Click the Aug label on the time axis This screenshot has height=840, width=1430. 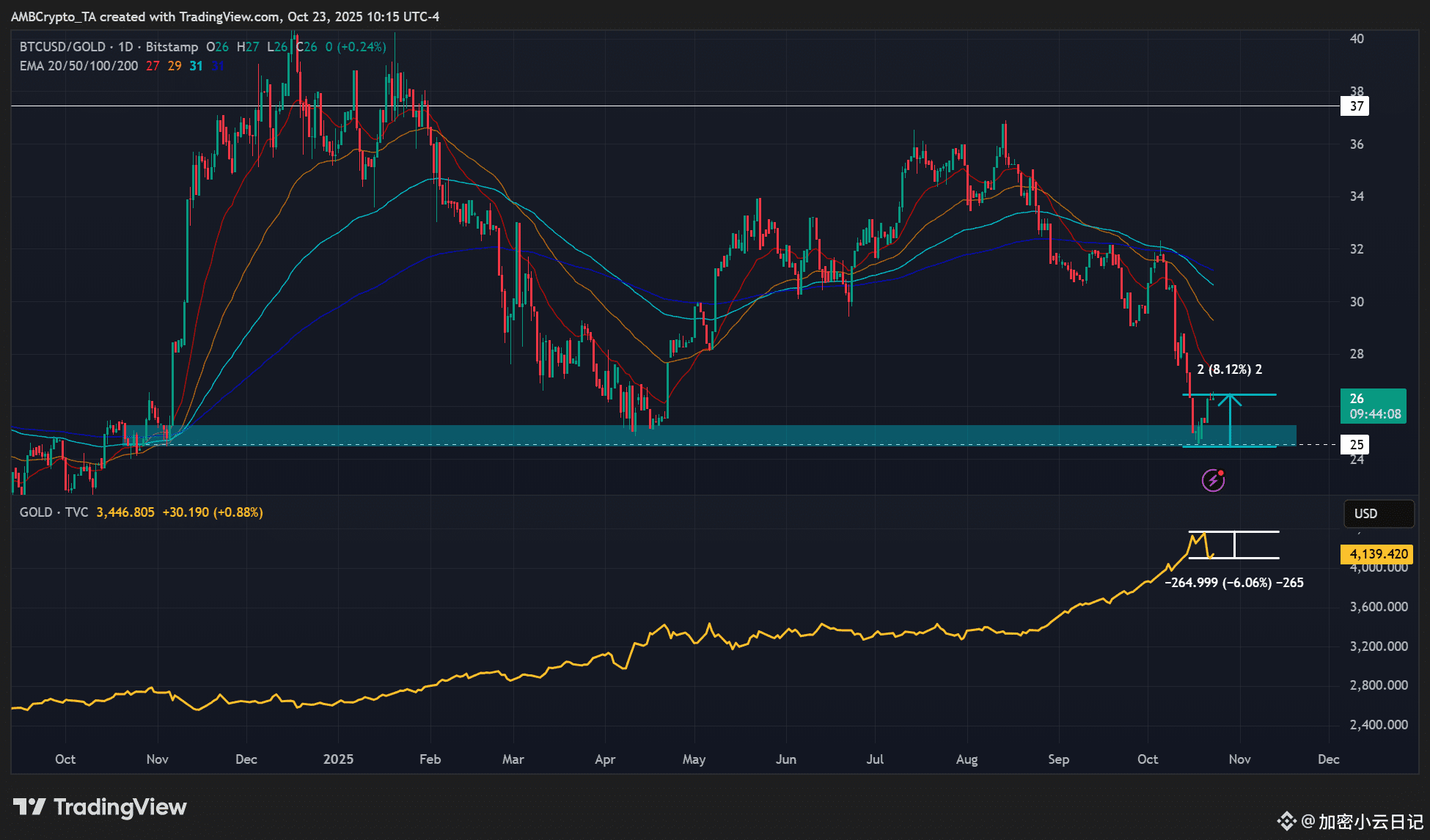(x=967, y=759)
